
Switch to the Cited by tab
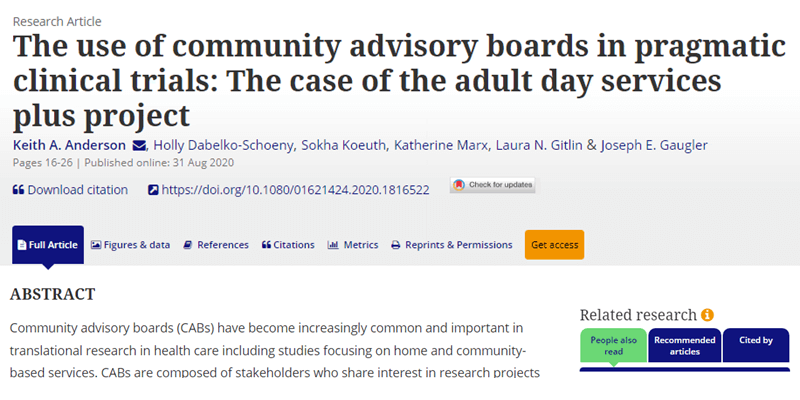754,341
